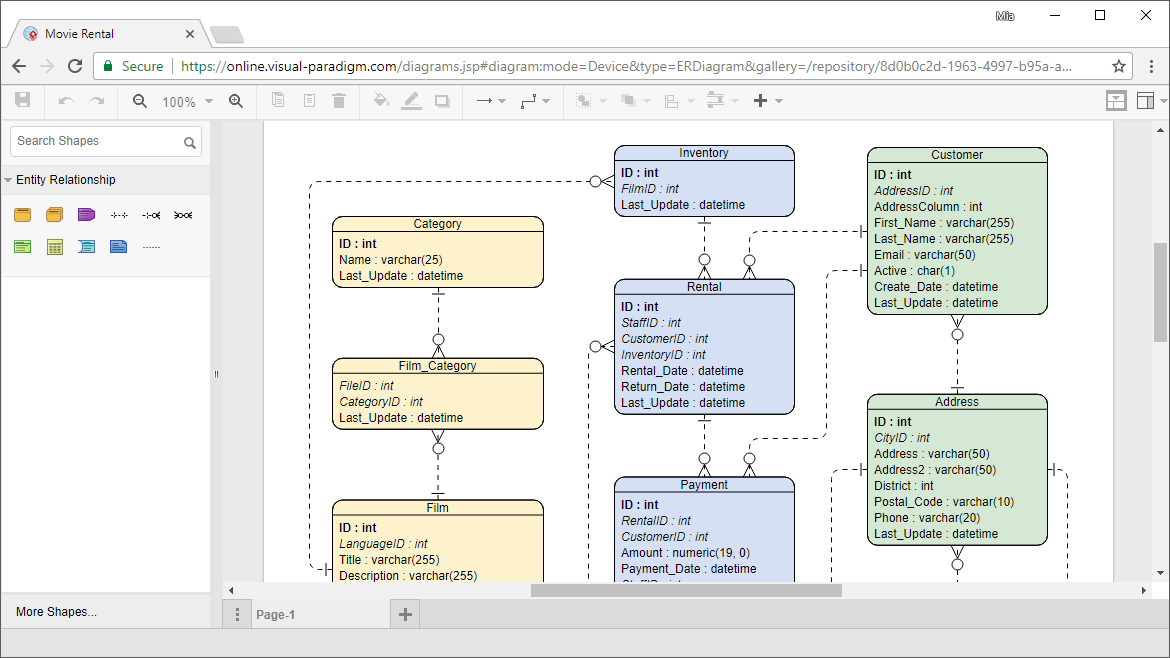Screen dimensions: 1170x658
Task: Pick the stacked multi-entity shape
Action: click(54, 215)
